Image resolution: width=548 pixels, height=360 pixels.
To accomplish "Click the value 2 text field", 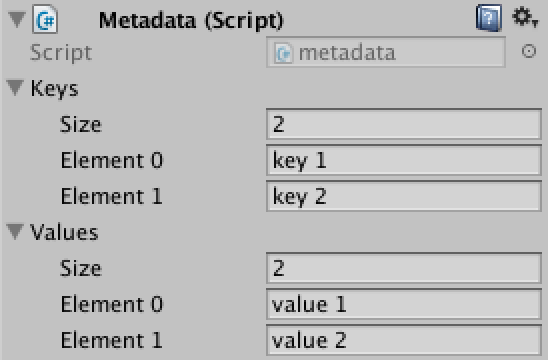I will tap(404, 340).
